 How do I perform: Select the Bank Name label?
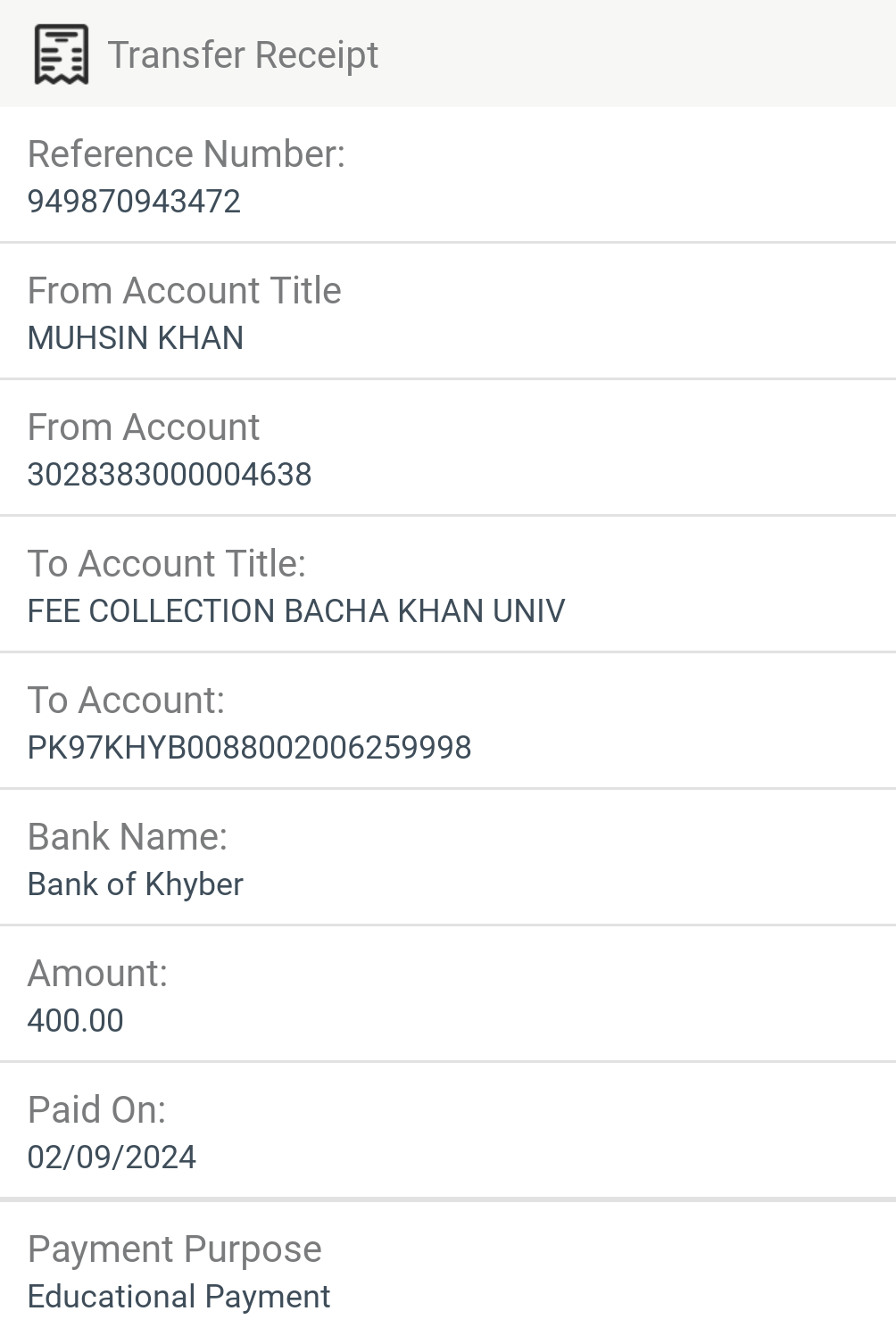tap(128, 837)
